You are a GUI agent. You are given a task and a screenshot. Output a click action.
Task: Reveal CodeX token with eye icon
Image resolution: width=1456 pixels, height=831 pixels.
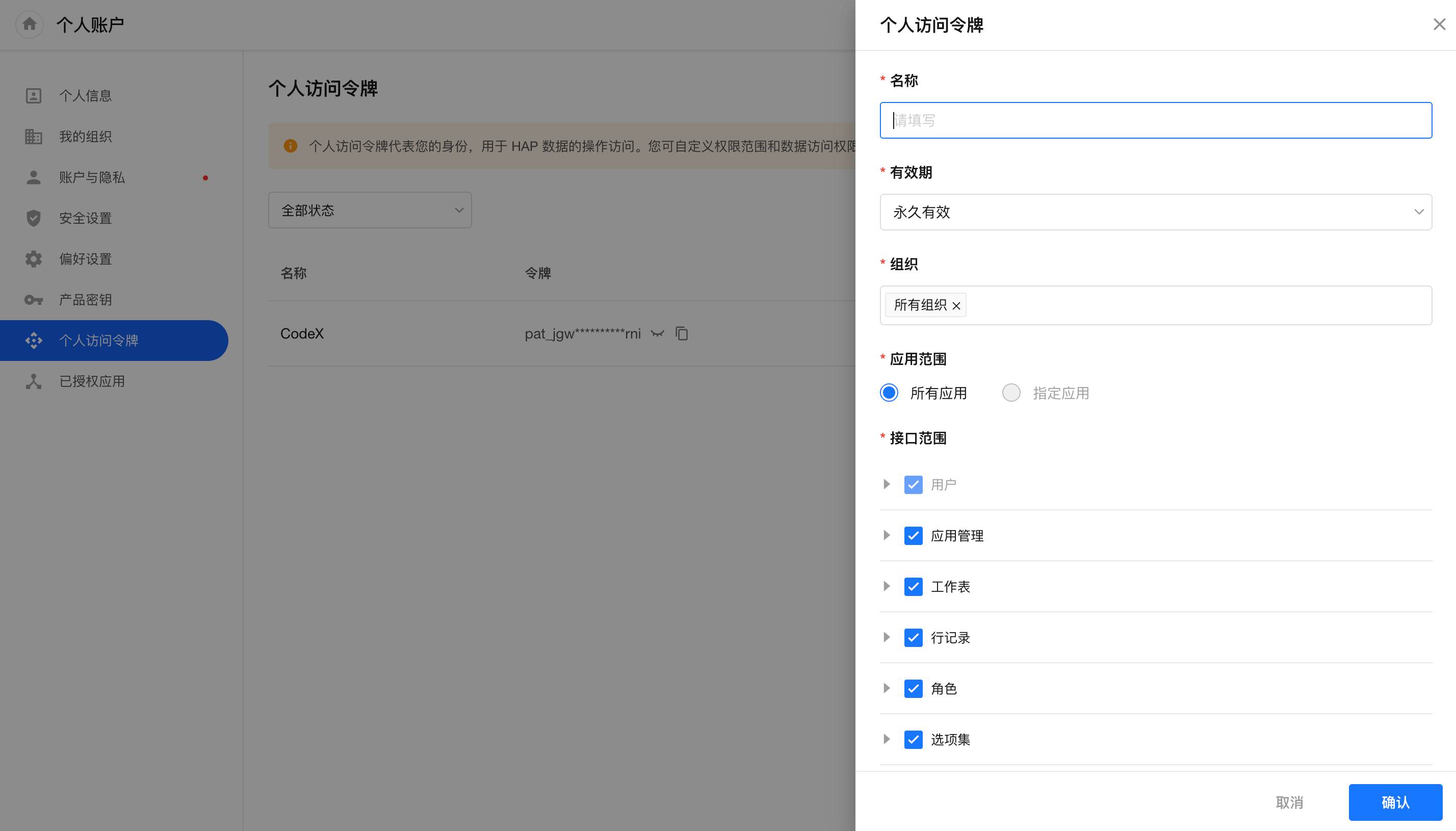pos(657,333)
